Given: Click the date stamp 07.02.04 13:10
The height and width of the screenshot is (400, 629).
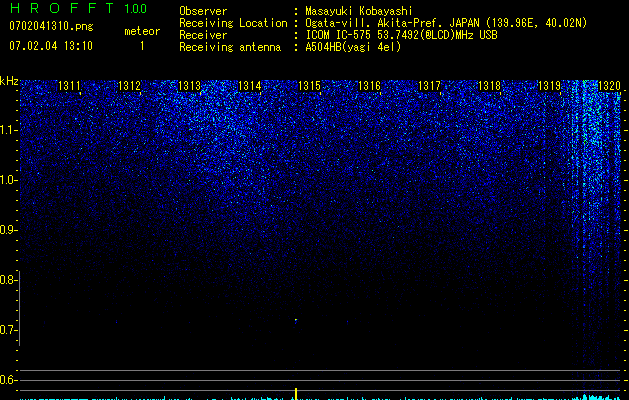Looking at the screenshot, I should pos(51,46).
